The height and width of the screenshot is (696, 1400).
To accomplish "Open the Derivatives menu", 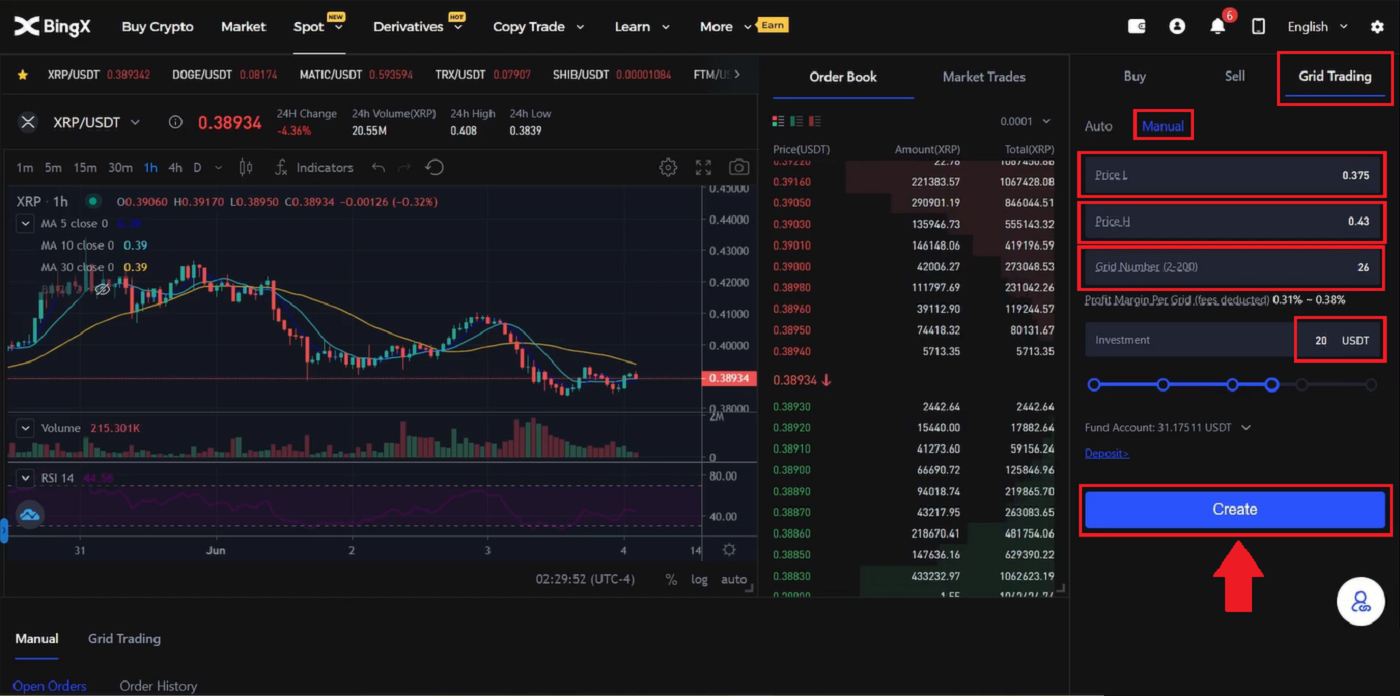I will [x=410, y=27].
